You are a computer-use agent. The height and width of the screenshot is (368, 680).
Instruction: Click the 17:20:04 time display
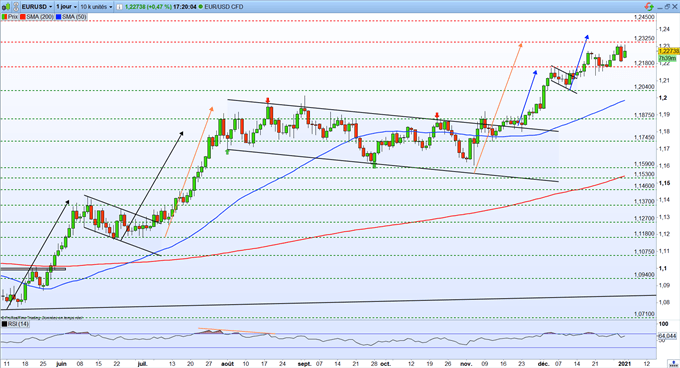tap(185, 7)
